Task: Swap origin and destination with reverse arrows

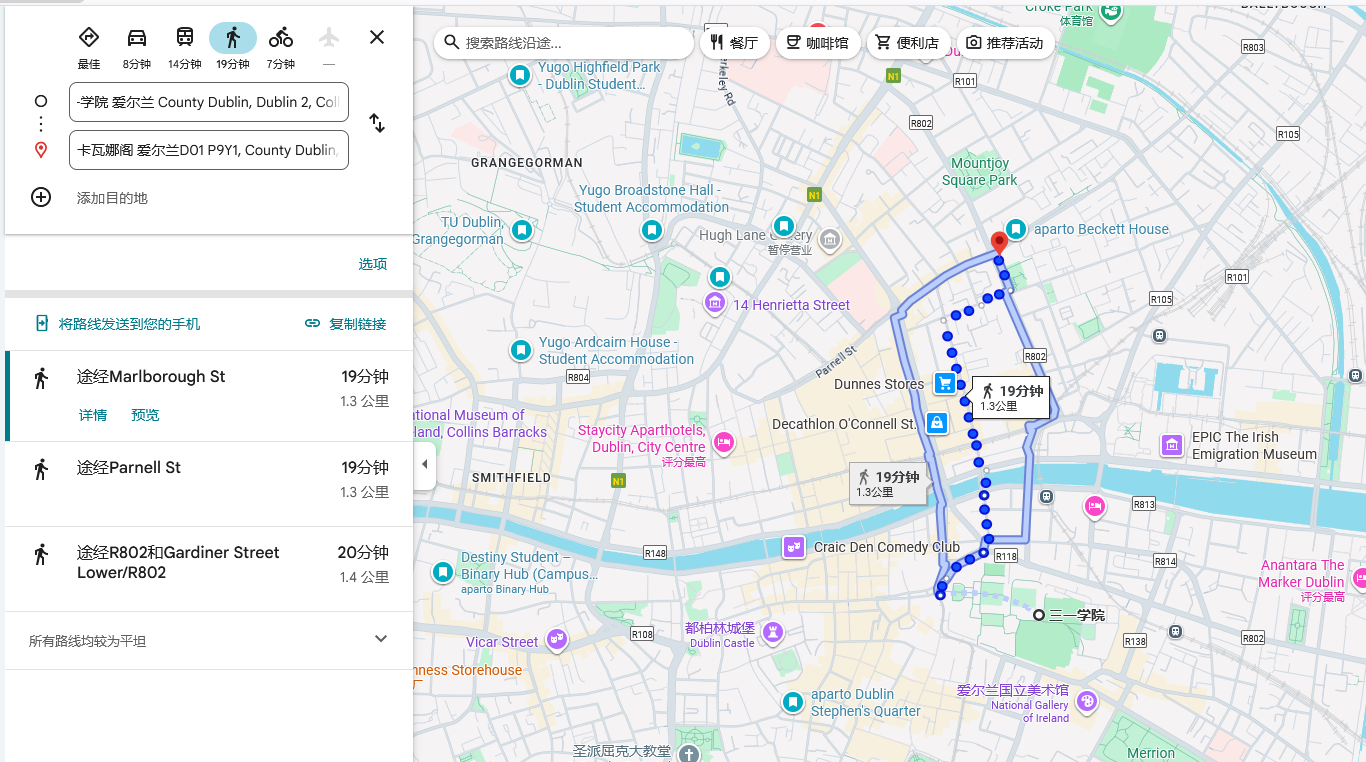Action: pos(377,123)
